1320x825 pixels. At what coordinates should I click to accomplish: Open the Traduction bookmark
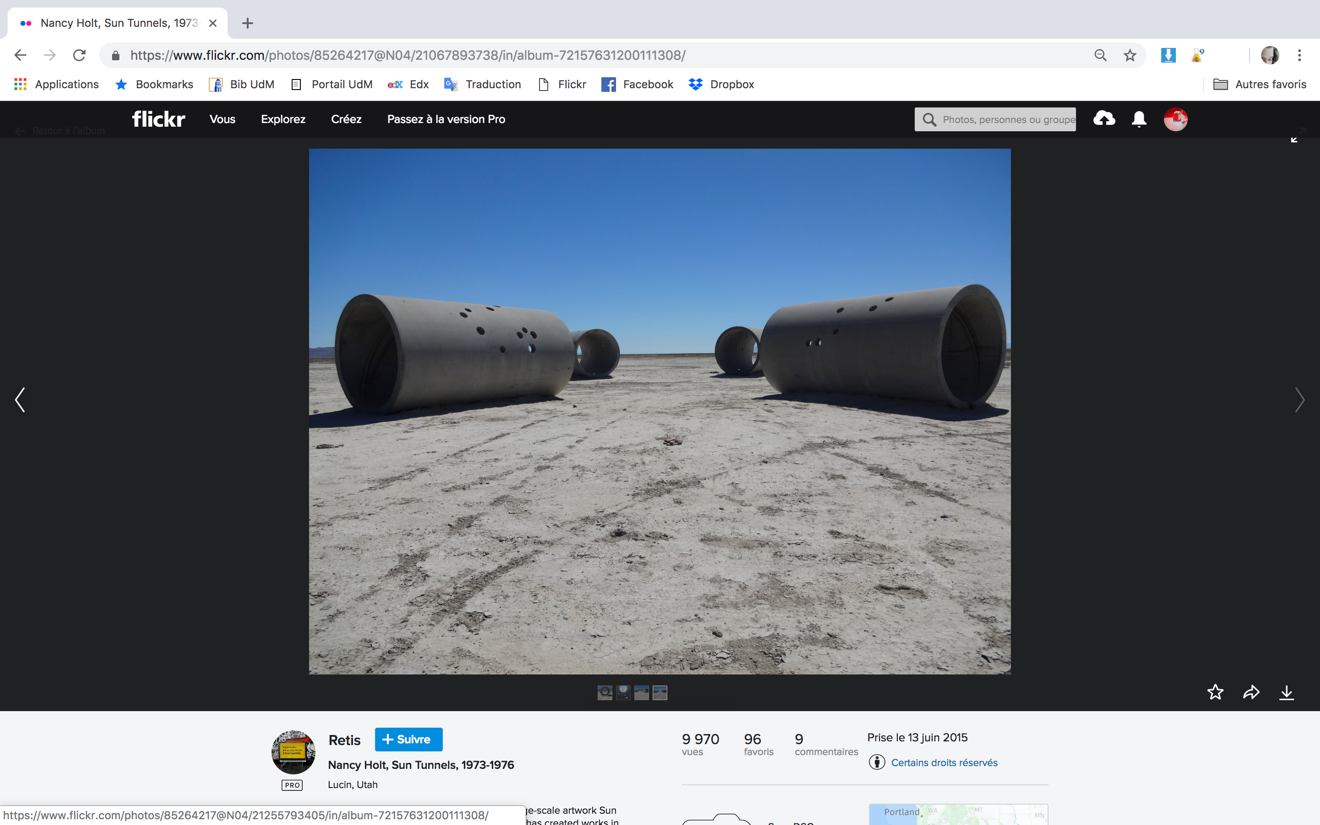482,85
